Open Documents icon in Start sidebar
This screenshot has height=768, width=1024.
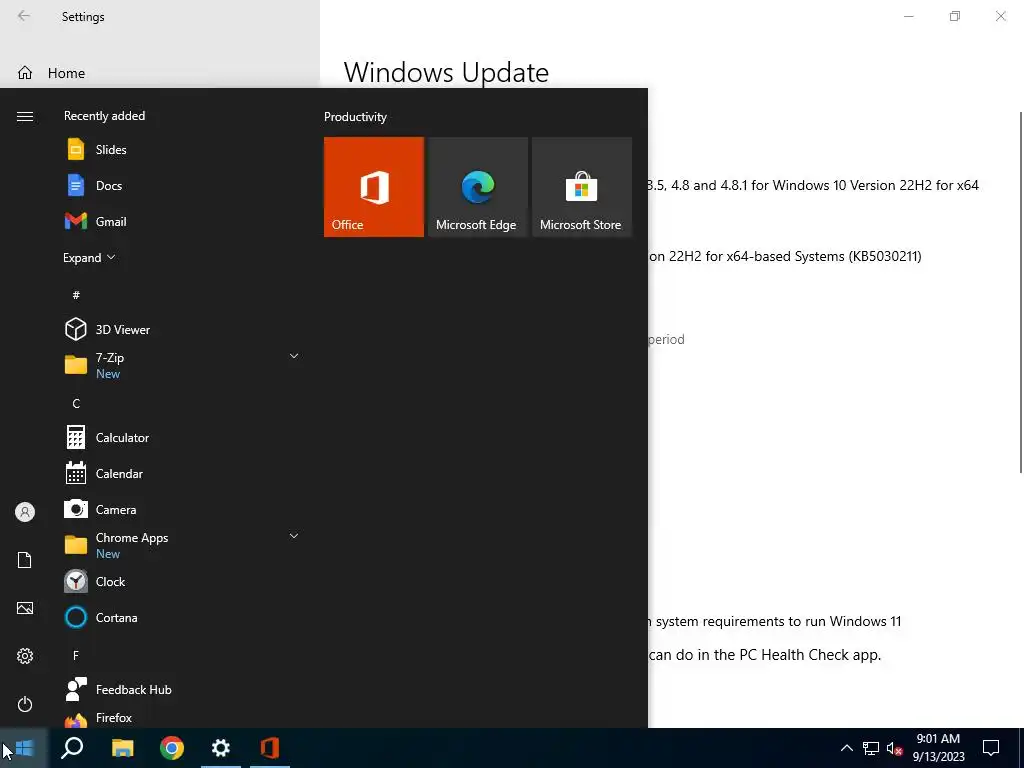25,560
